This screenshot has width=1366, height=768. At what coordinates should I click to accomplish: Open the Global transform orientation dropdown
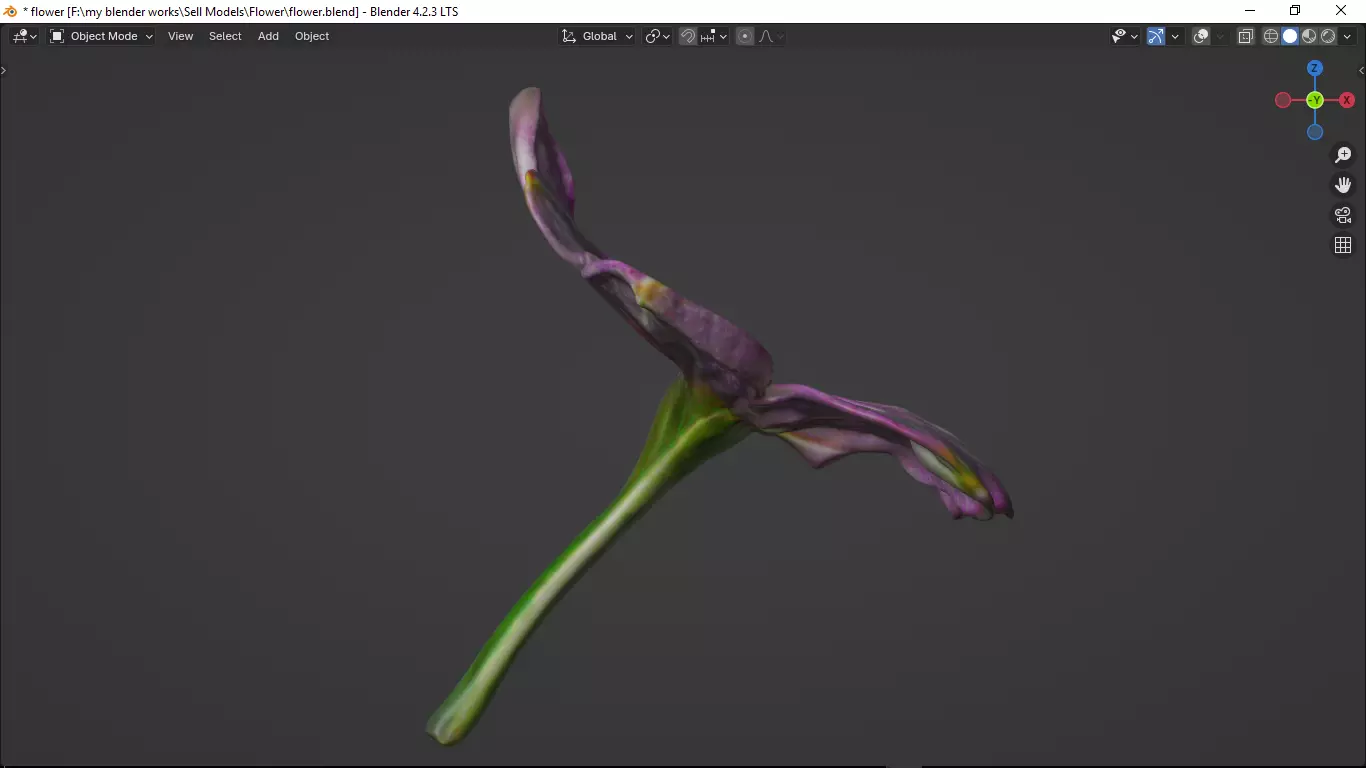pyautogui.click(x=597, y=36)
